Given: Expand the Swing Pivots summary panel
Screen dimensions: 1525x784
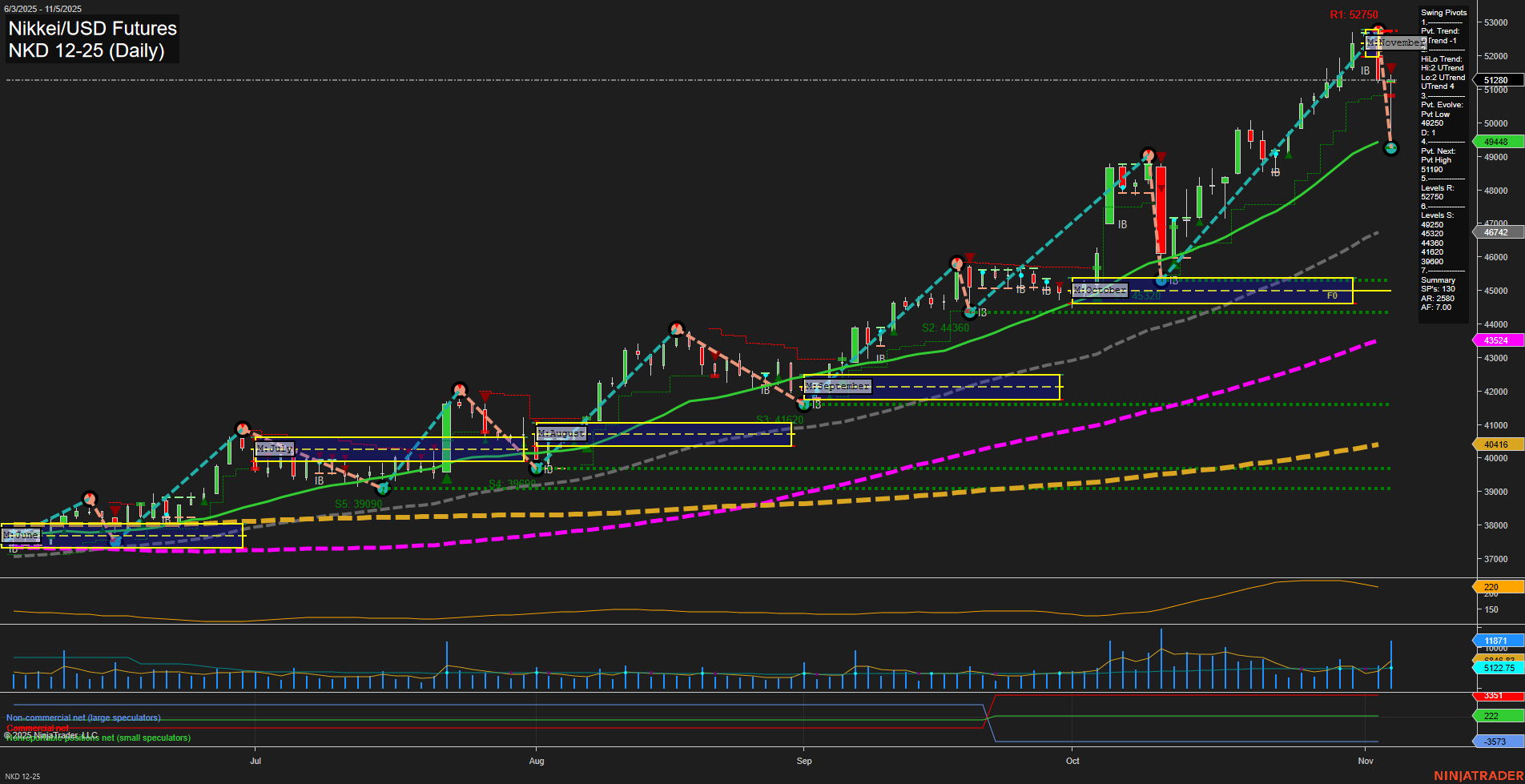Looking at the screenshot, I should 1442,13.
